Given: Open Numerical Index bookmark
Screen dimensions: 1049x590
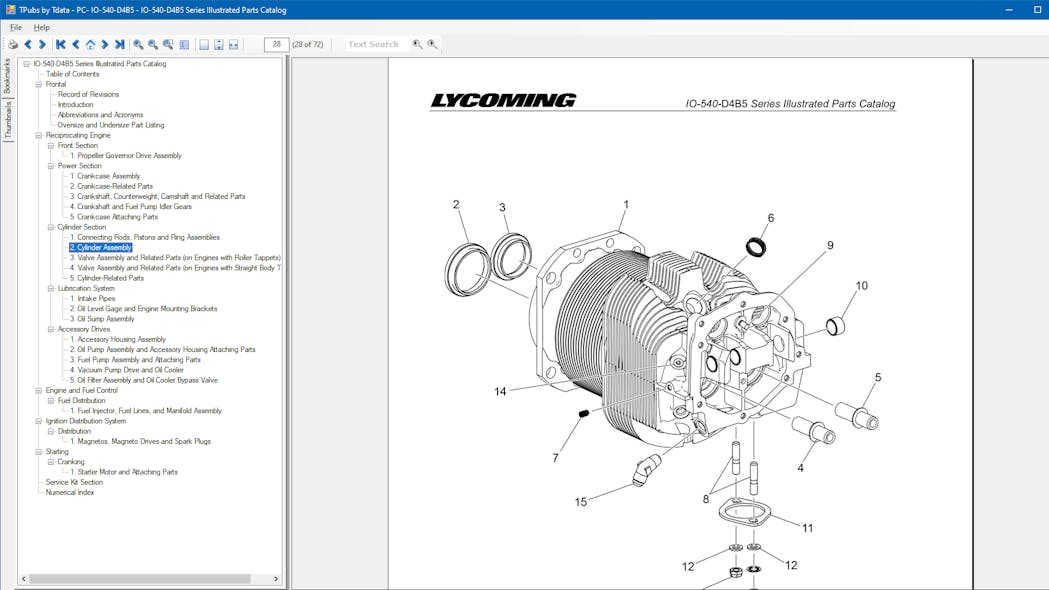Looking at the screenshot, I should coord(70,492).
